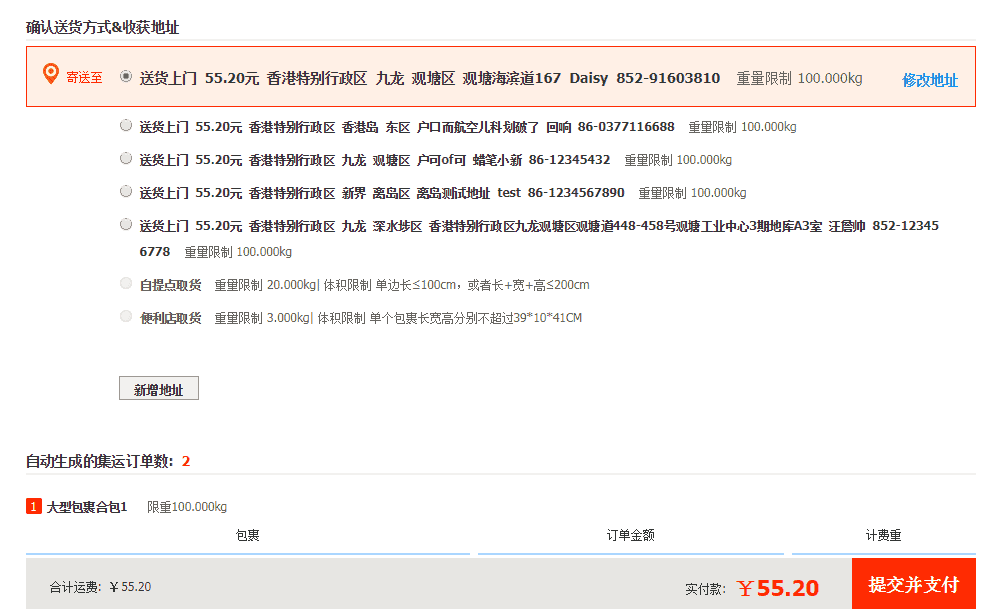Open 修改地址 to edit the address
Screen dimensions: 986x609
pos(930,80)
